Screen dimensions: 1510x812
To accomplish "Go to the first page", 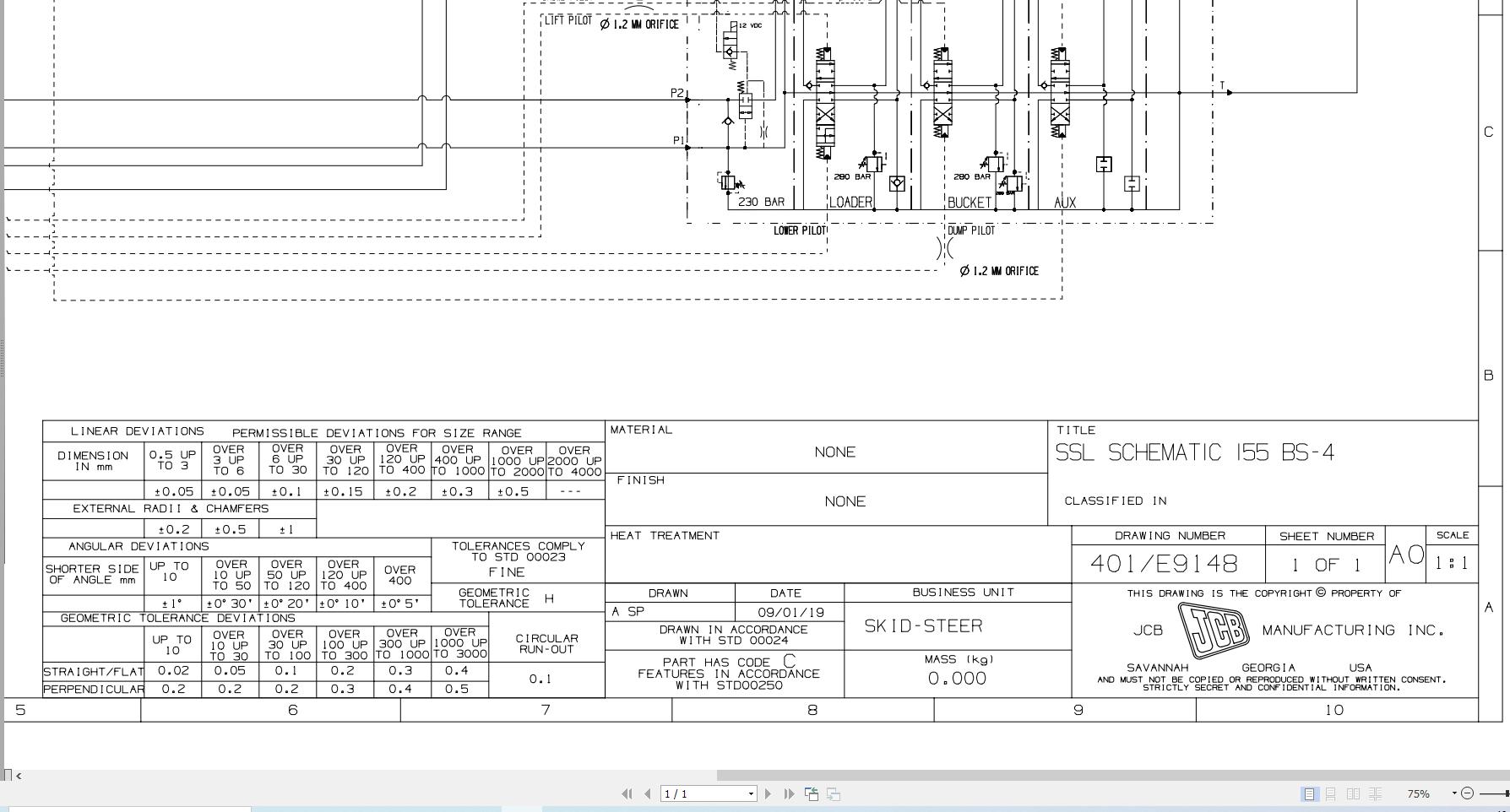I will click(x=626, y=793).
